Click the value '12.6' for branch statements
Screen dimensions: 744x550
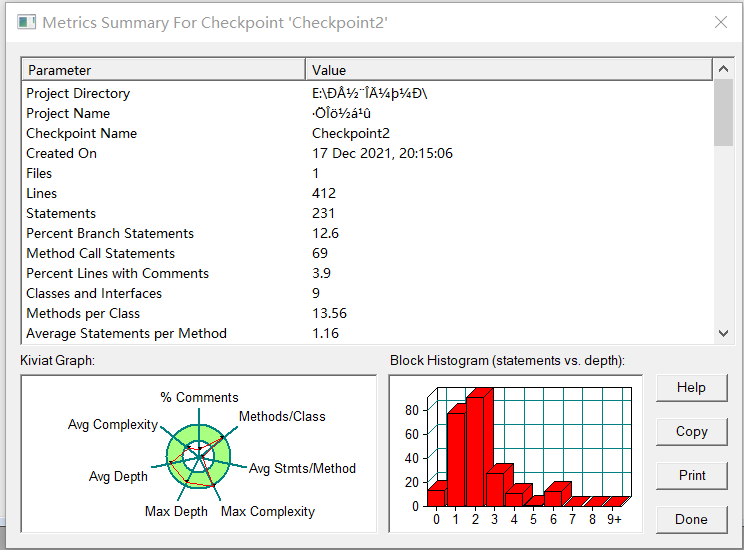pyautogui.click(x=326, y=233)
